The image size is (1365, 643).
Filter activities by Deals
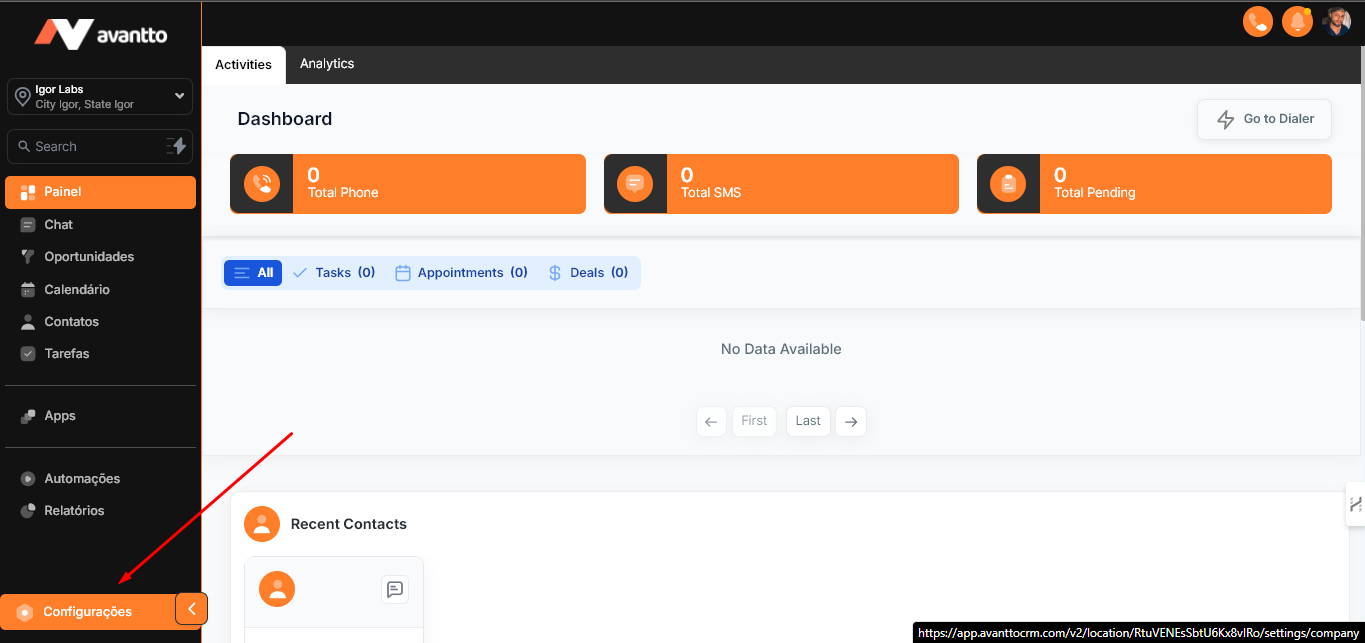[x=588, y=273]
